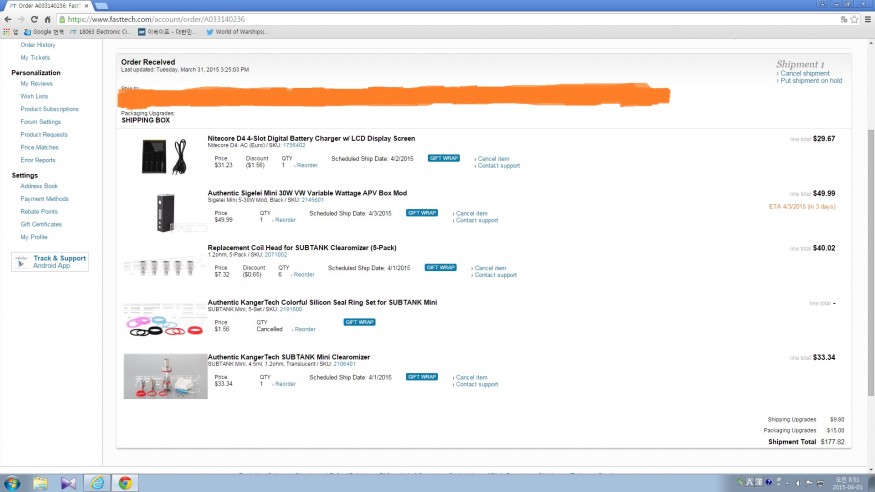Open Price Matches
This screenshot has width=875, height=492.
point(40,147)
